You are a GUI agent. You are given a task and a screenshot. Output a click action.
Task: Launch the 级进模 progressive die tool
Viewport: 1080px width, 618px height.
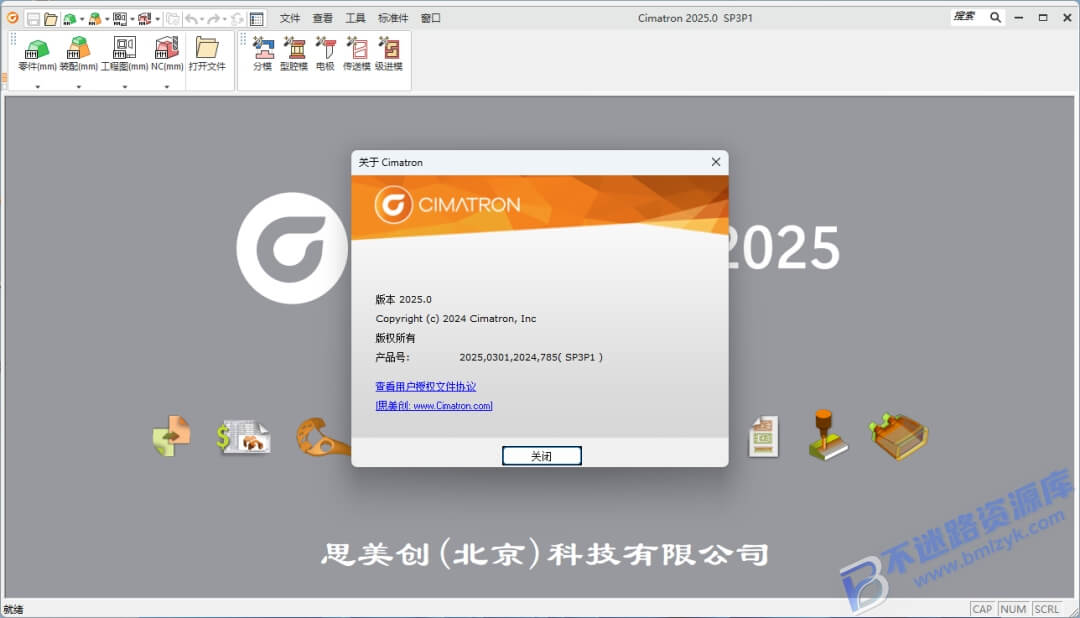388,54
